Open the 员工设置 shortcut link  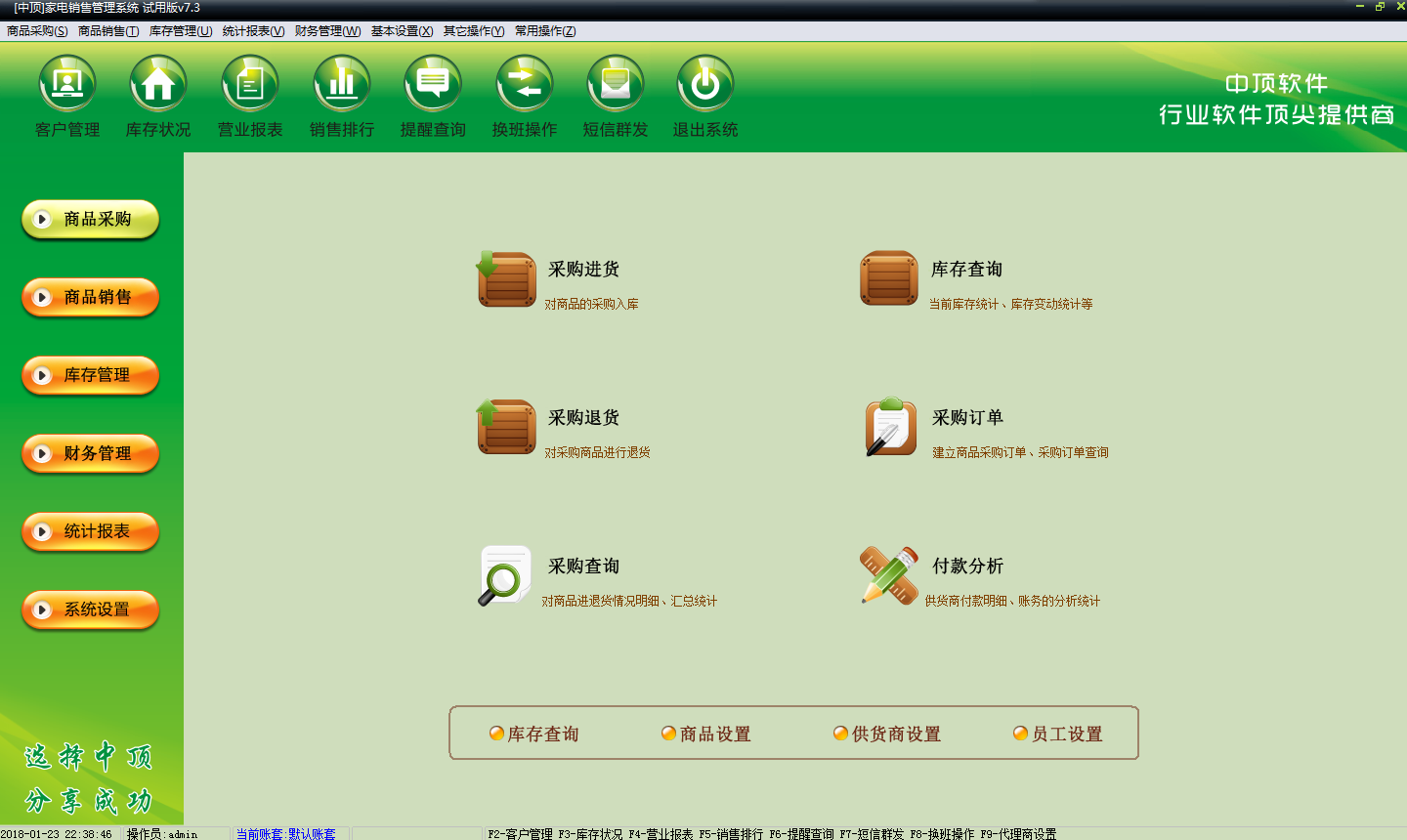tap(1058, 734)
